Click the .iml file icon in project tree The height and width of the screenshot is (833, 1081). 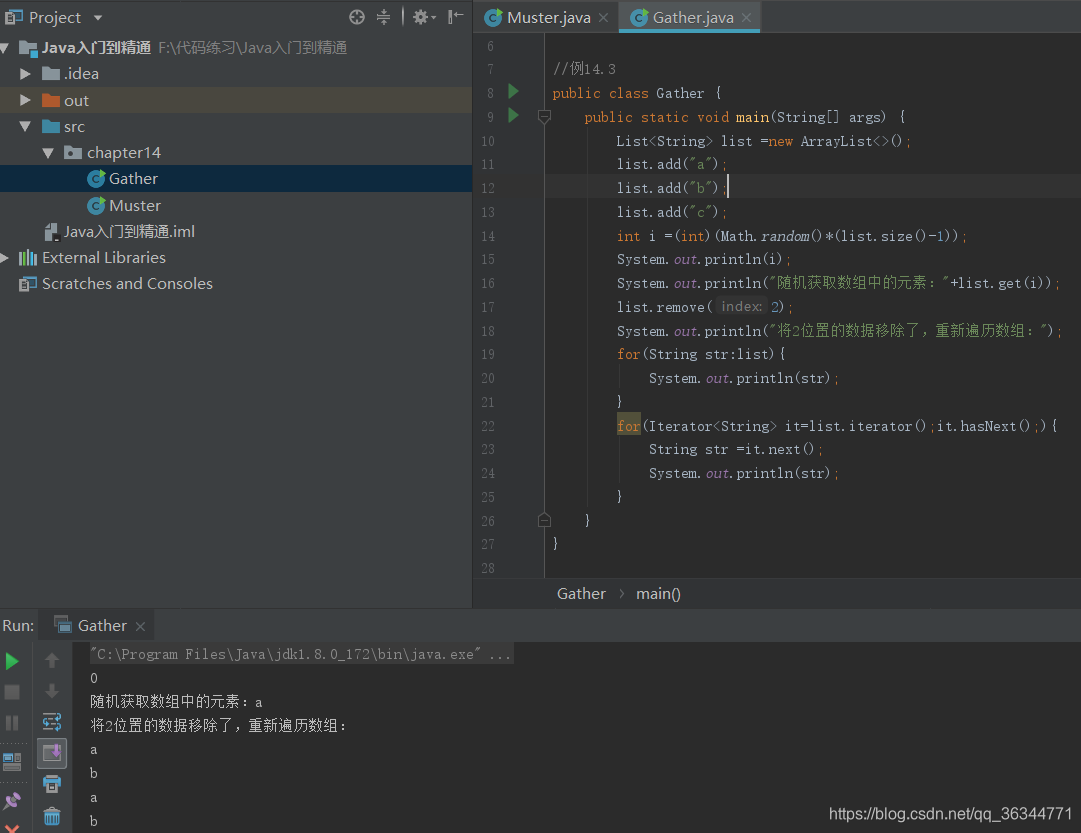51,232
